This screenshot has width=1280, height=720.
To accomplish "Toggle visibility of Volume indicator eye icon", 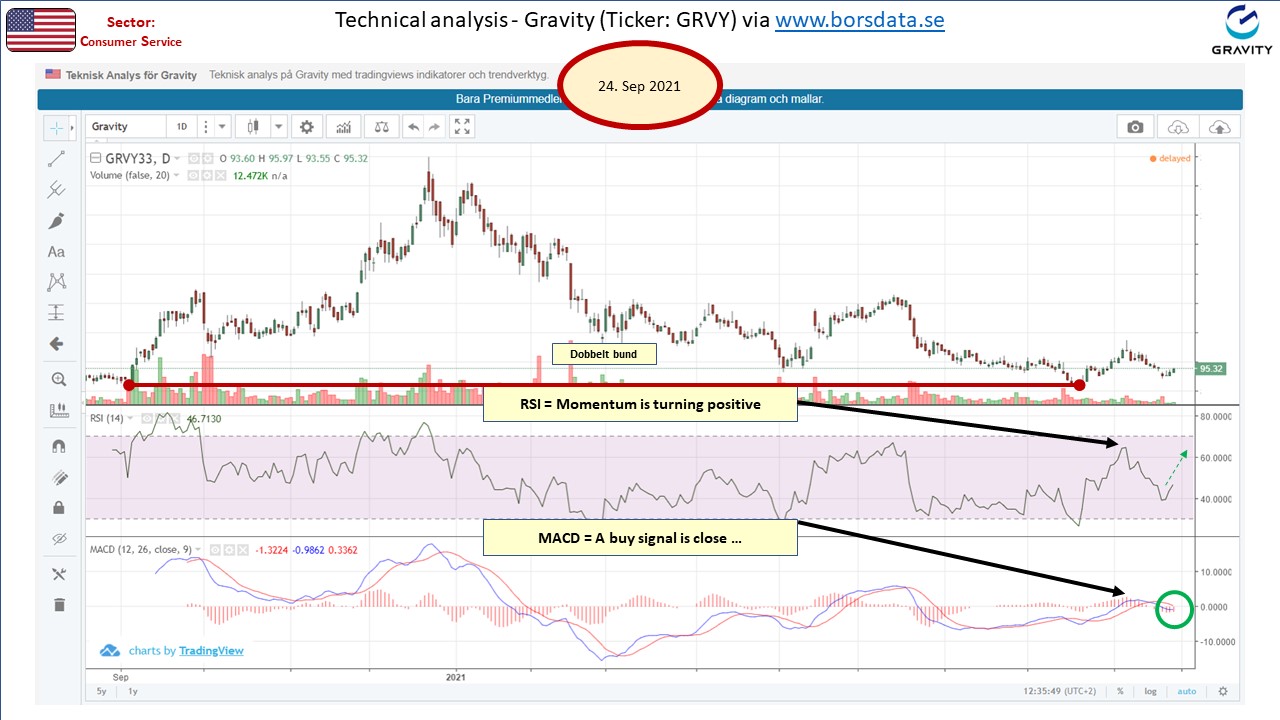I will click(x=194, y=175).
